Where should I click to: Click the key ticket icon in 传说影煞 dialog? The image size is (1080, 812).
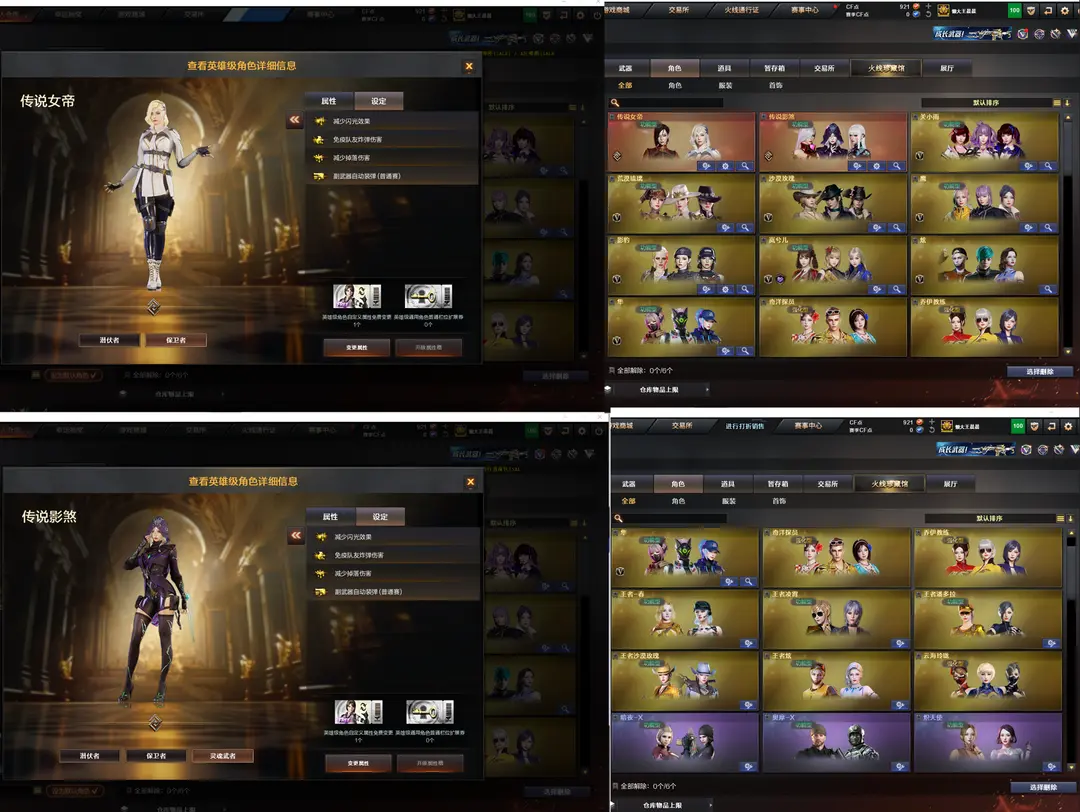(429, 712)
